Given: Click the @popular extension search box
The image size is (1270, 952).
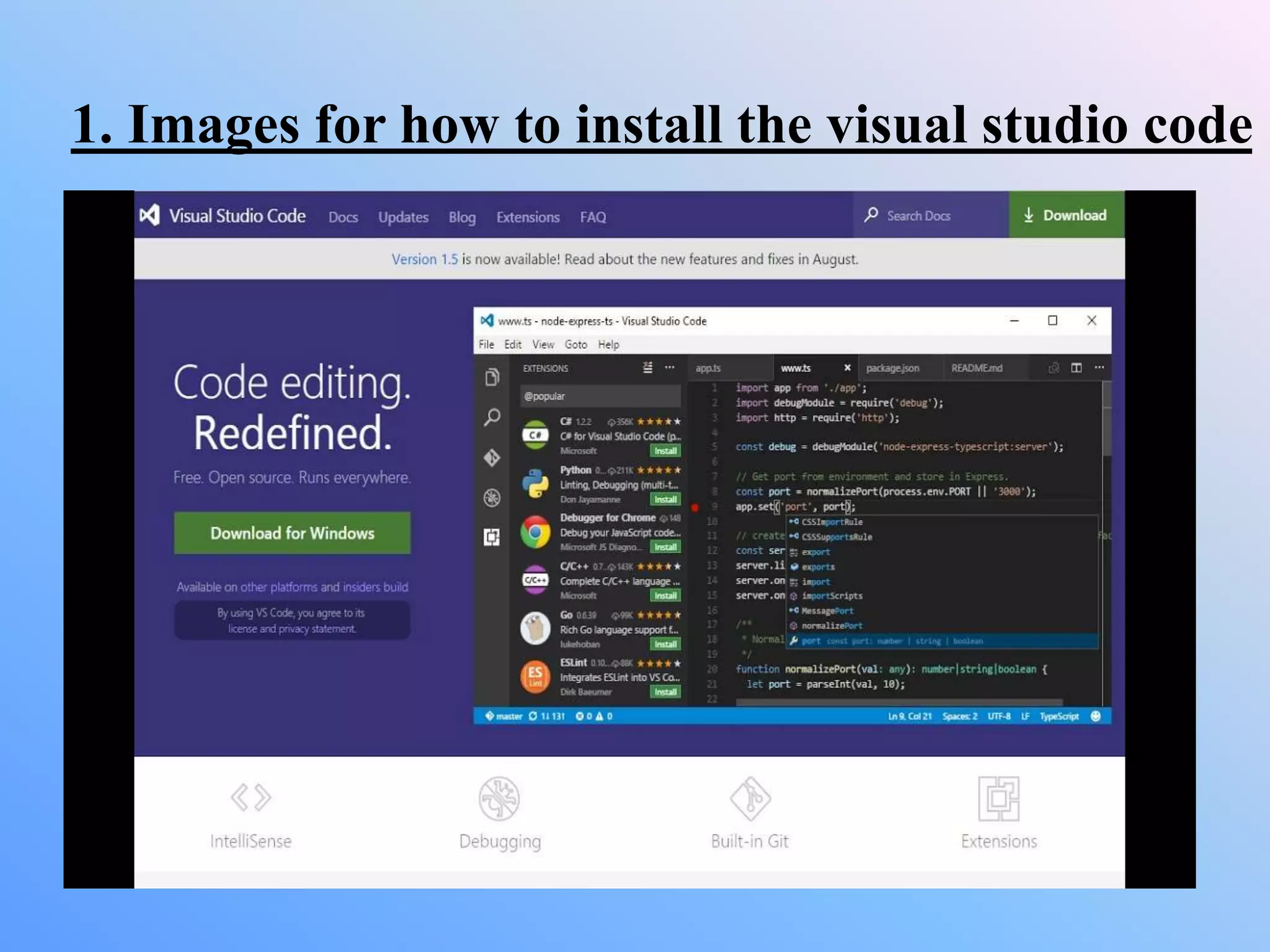Looking at the screenshot, I should (600, 396).
